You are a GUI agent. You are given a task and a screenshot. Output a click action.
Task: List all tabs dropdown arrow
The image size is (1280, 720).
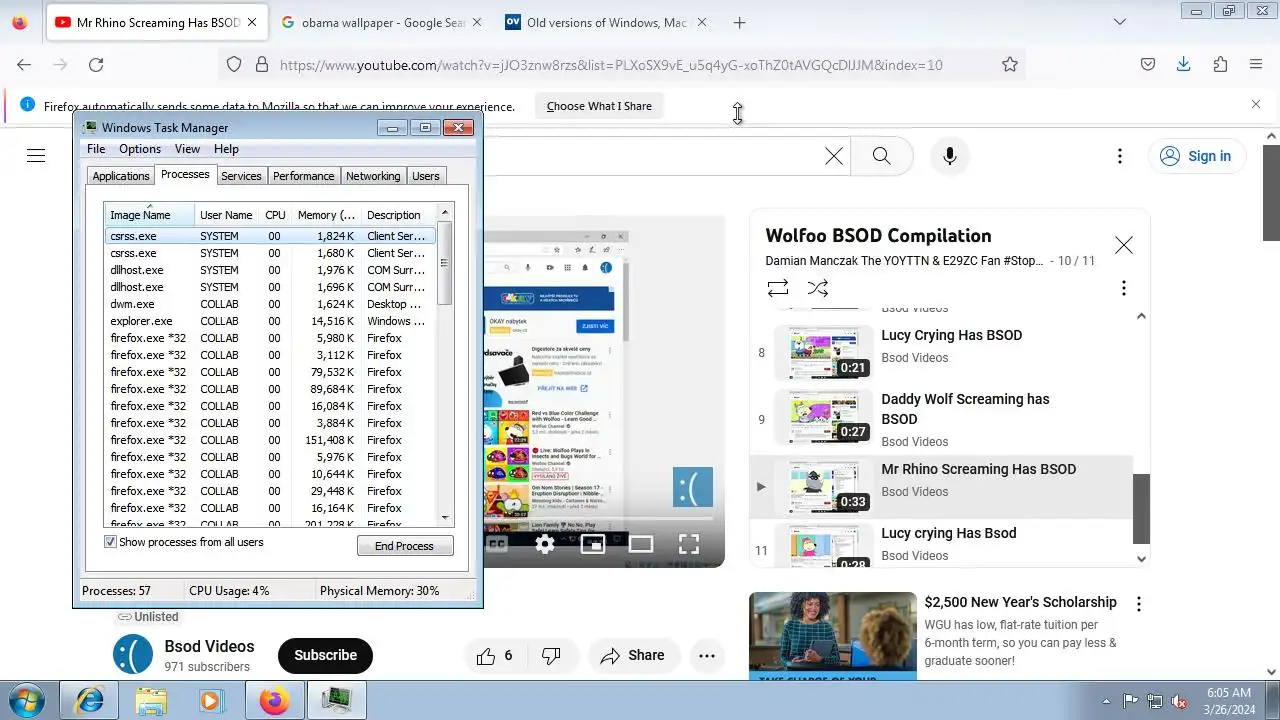click(1120, 22)
